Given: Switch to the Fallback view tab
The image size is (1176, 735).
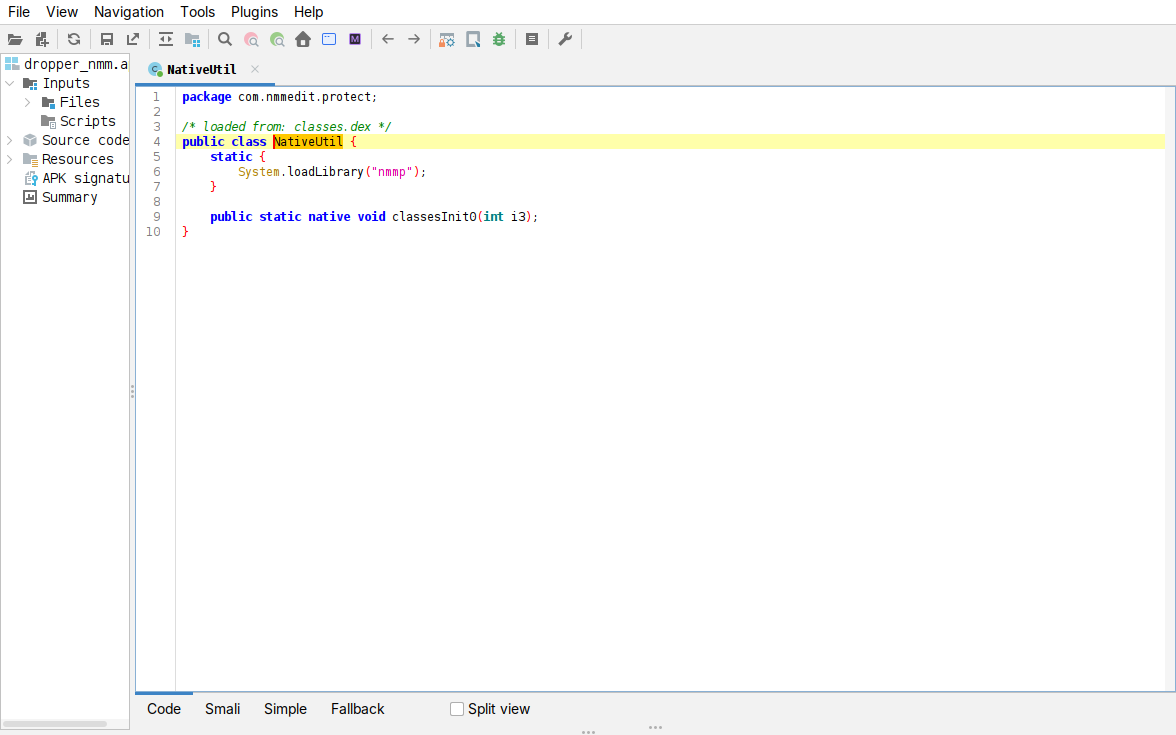Looking at the screenshot, I should pyautogui.click(x=358, y=709).
